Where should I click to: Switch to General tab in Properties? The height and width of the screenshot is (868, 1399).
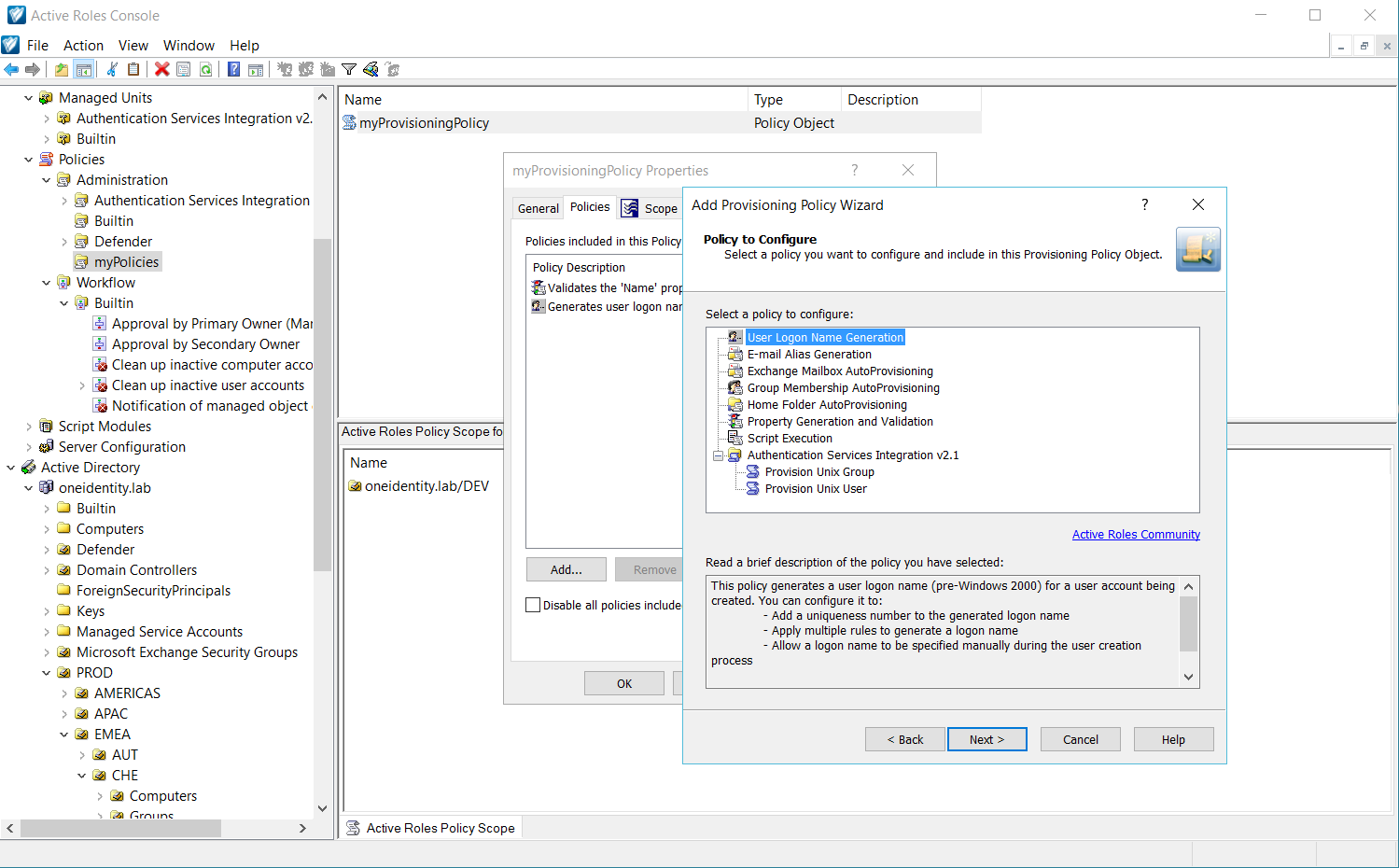(x=539, y=208)
